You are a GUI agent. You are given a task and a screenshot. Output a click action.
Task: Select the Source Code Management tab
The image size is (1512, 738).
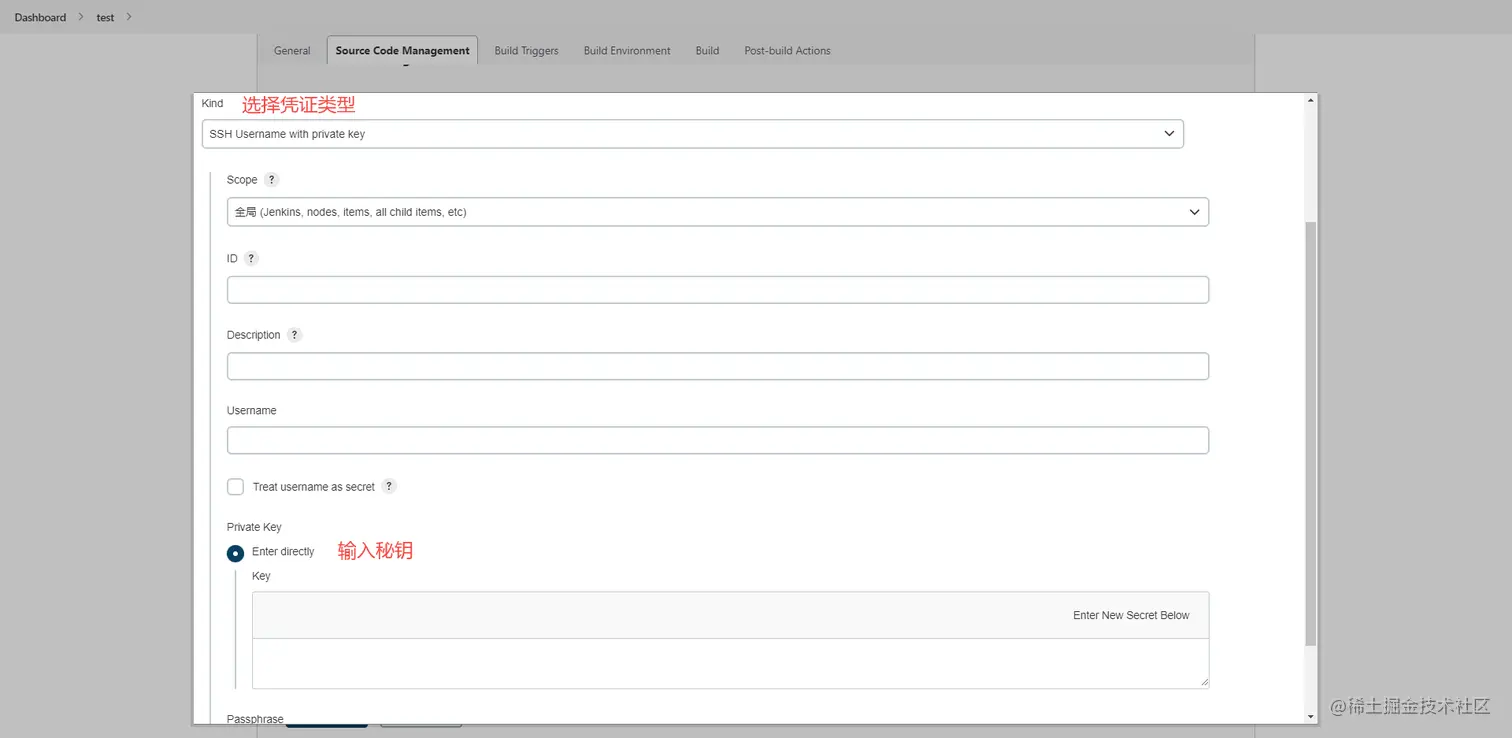pos(402,50)
